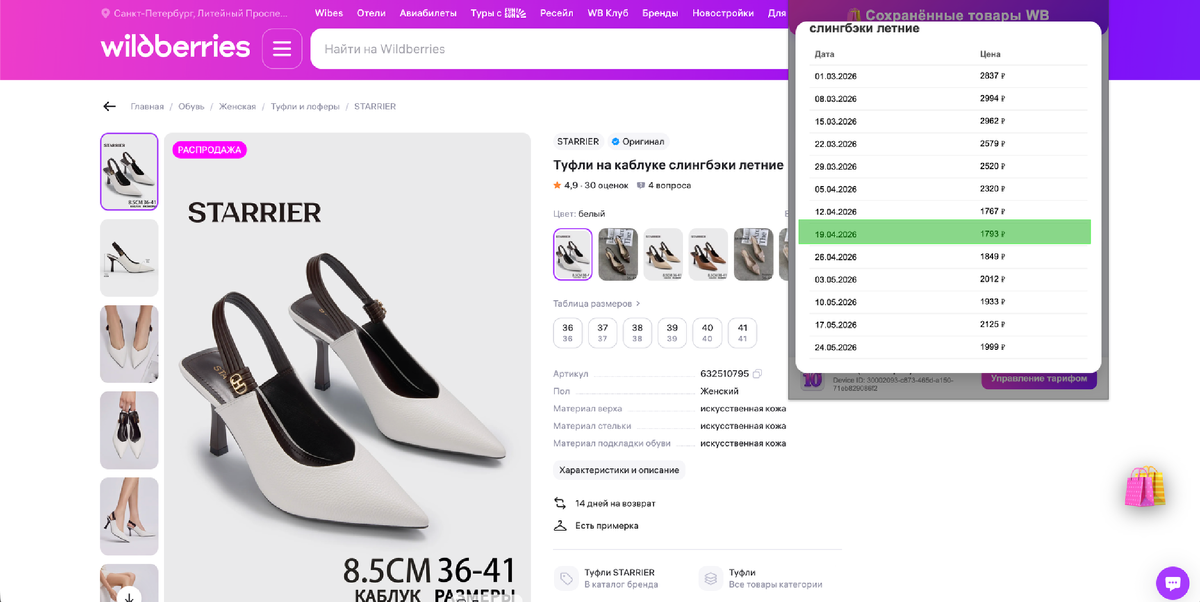Open Туфли STARRIER brand catalog link
Viewport: 1200px width, 602px height.
click(x=620, y=578)
